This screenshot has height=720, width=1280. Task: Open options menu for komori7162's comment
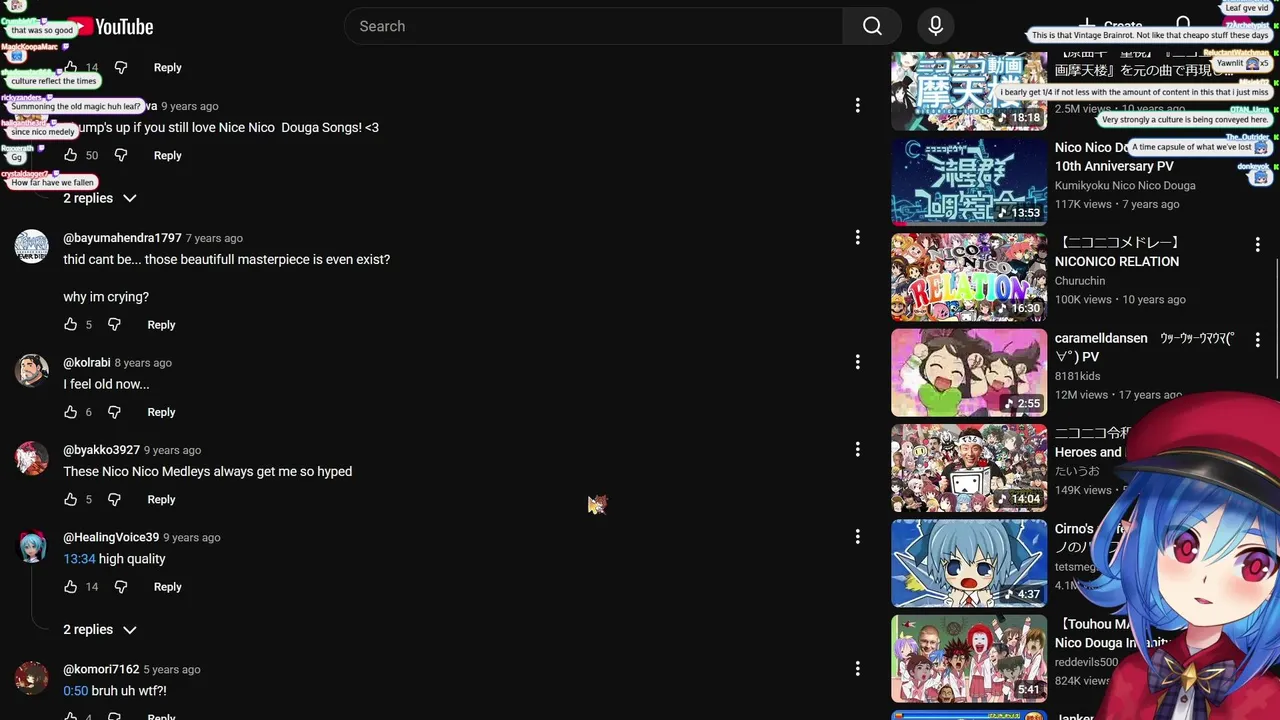857,669
